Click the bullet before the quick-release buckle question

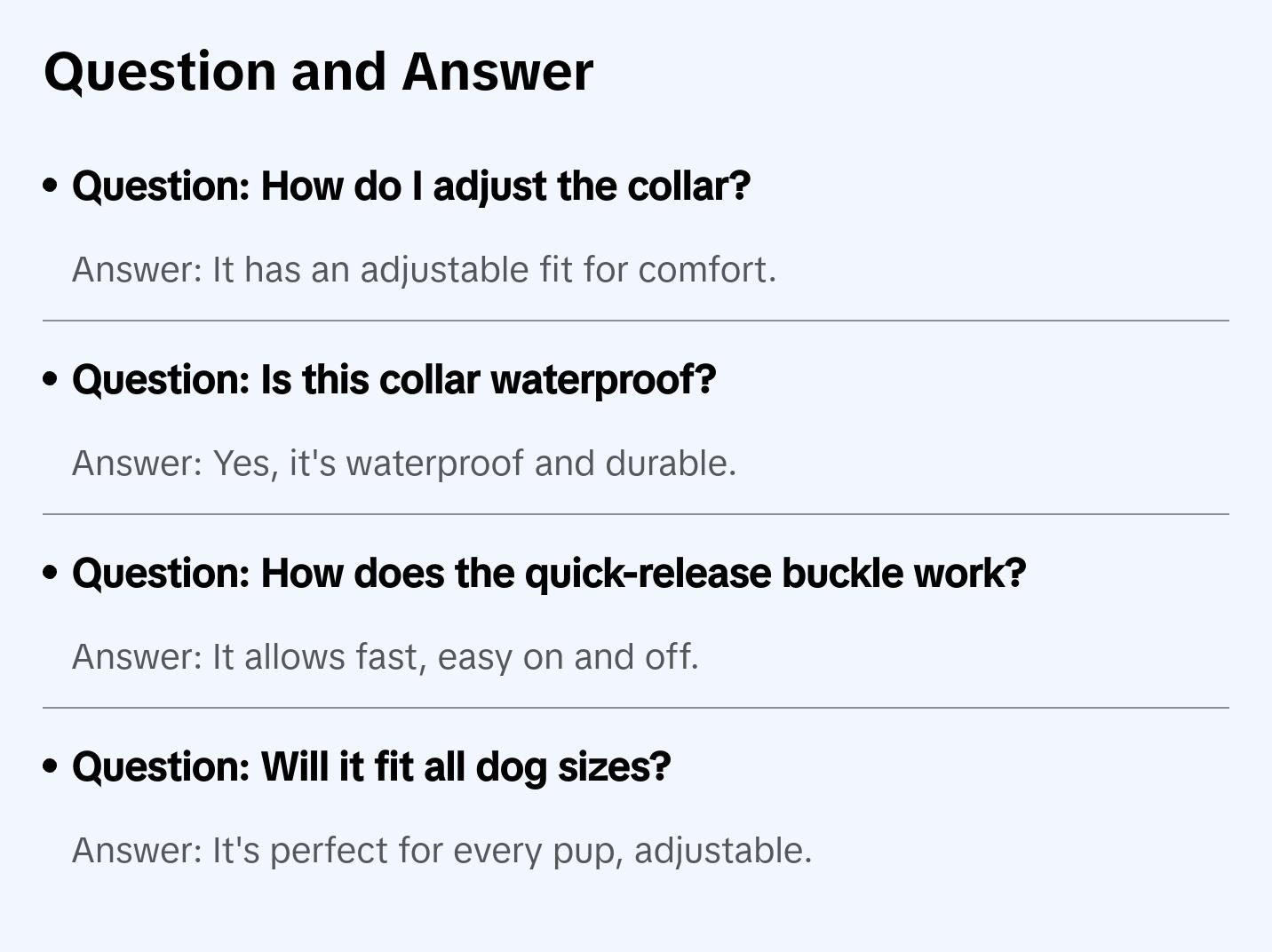click(x=51, y=574)
